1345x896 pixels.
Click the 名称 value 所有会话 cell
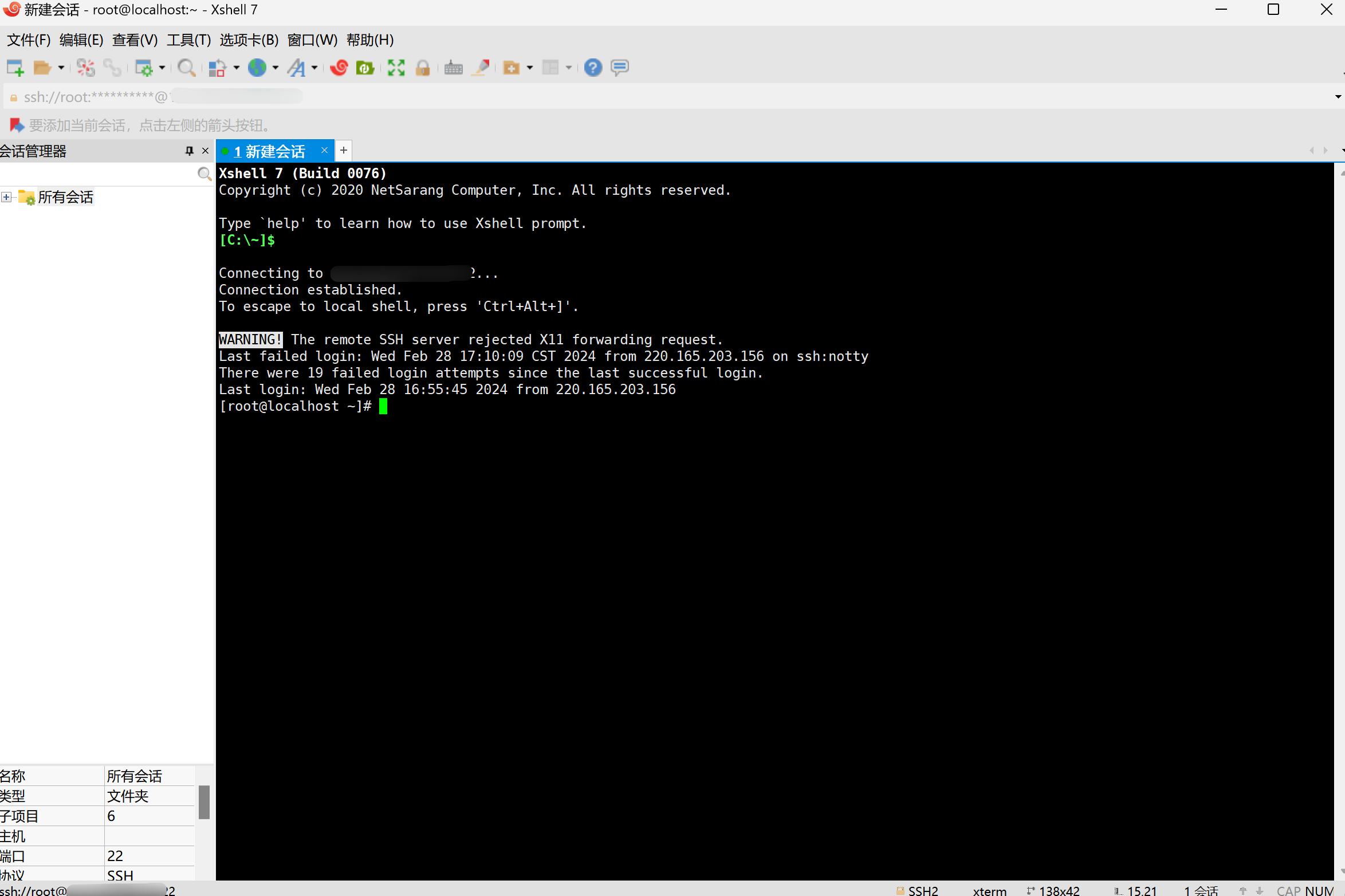point(150,776)
